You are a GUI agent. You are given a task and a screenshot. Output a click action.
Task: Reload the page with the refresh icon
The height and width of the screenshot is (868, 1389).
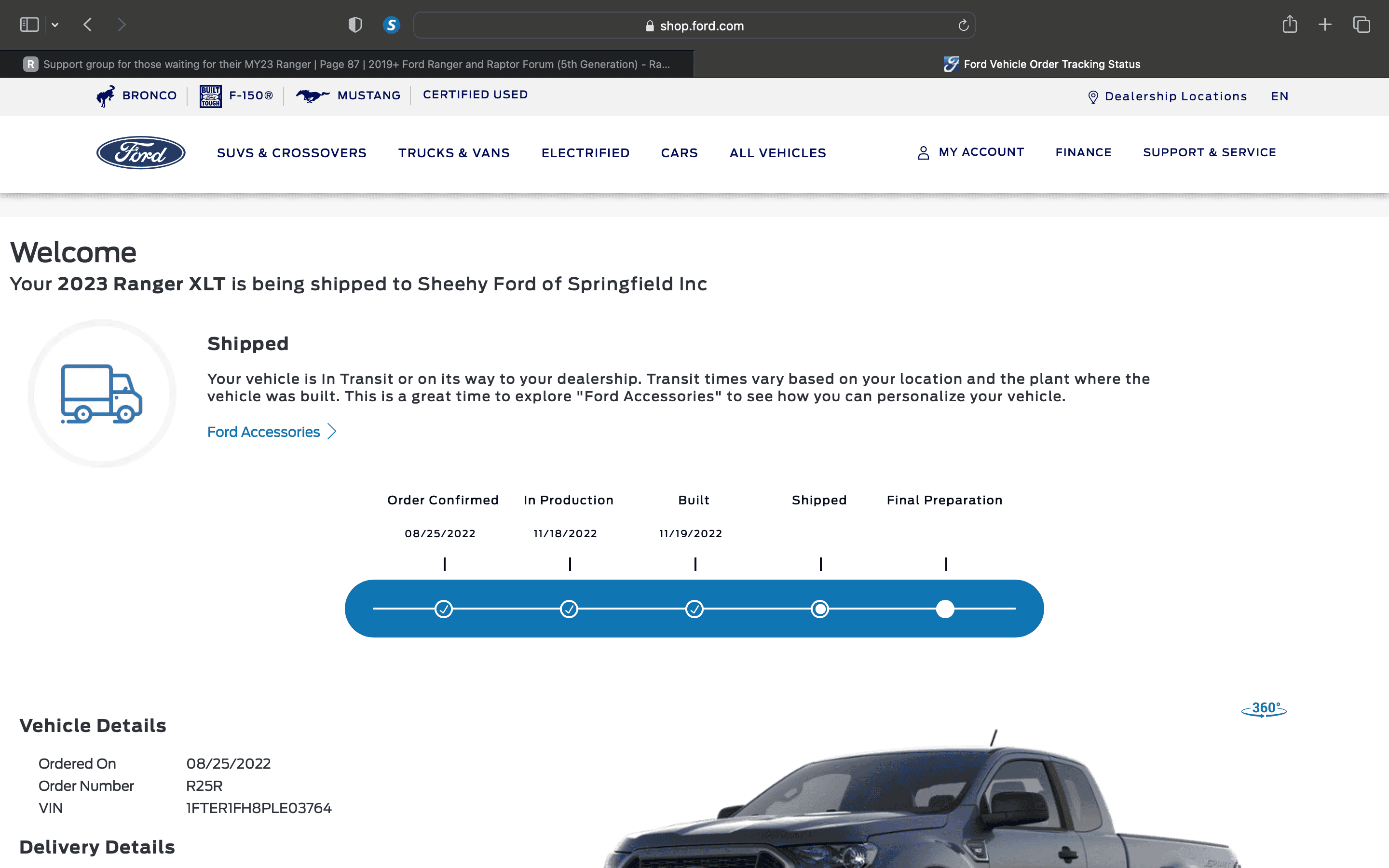pos(963,25)
